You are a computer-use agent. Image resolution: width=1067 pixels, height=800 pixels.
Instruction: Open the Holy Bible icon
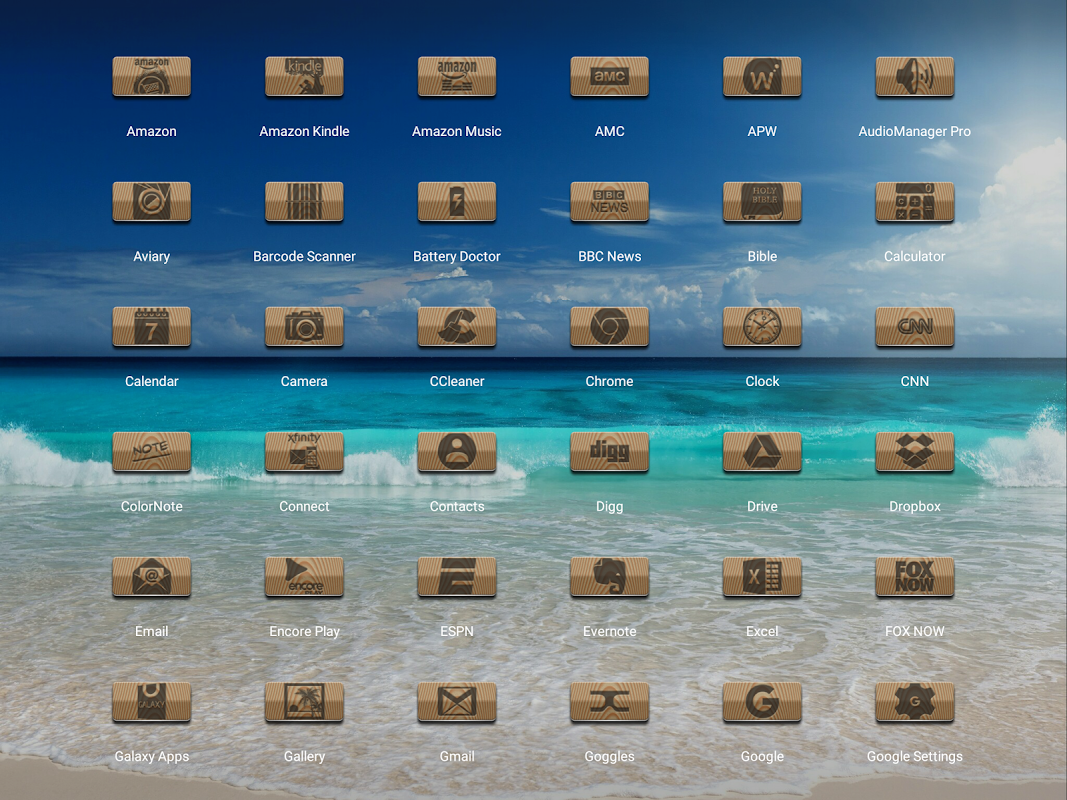pos(762,201)
